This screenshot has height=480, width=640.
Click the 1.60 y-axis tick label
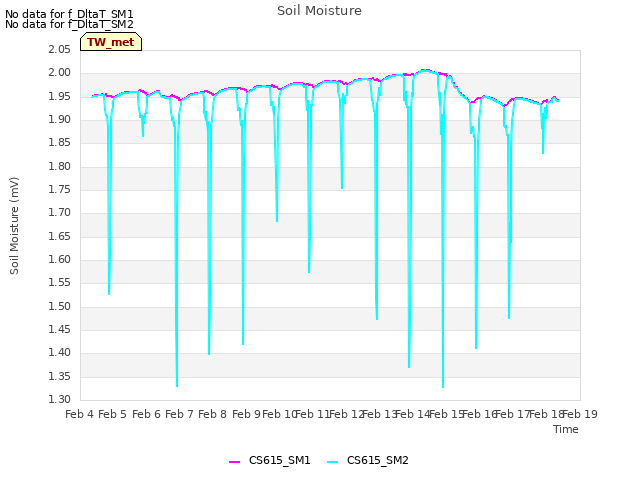click(59, 260)
